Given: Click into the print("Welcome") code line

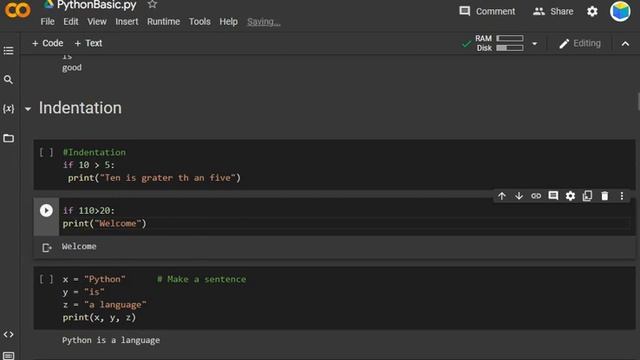Looking at the screenshot, I should 104,224.
